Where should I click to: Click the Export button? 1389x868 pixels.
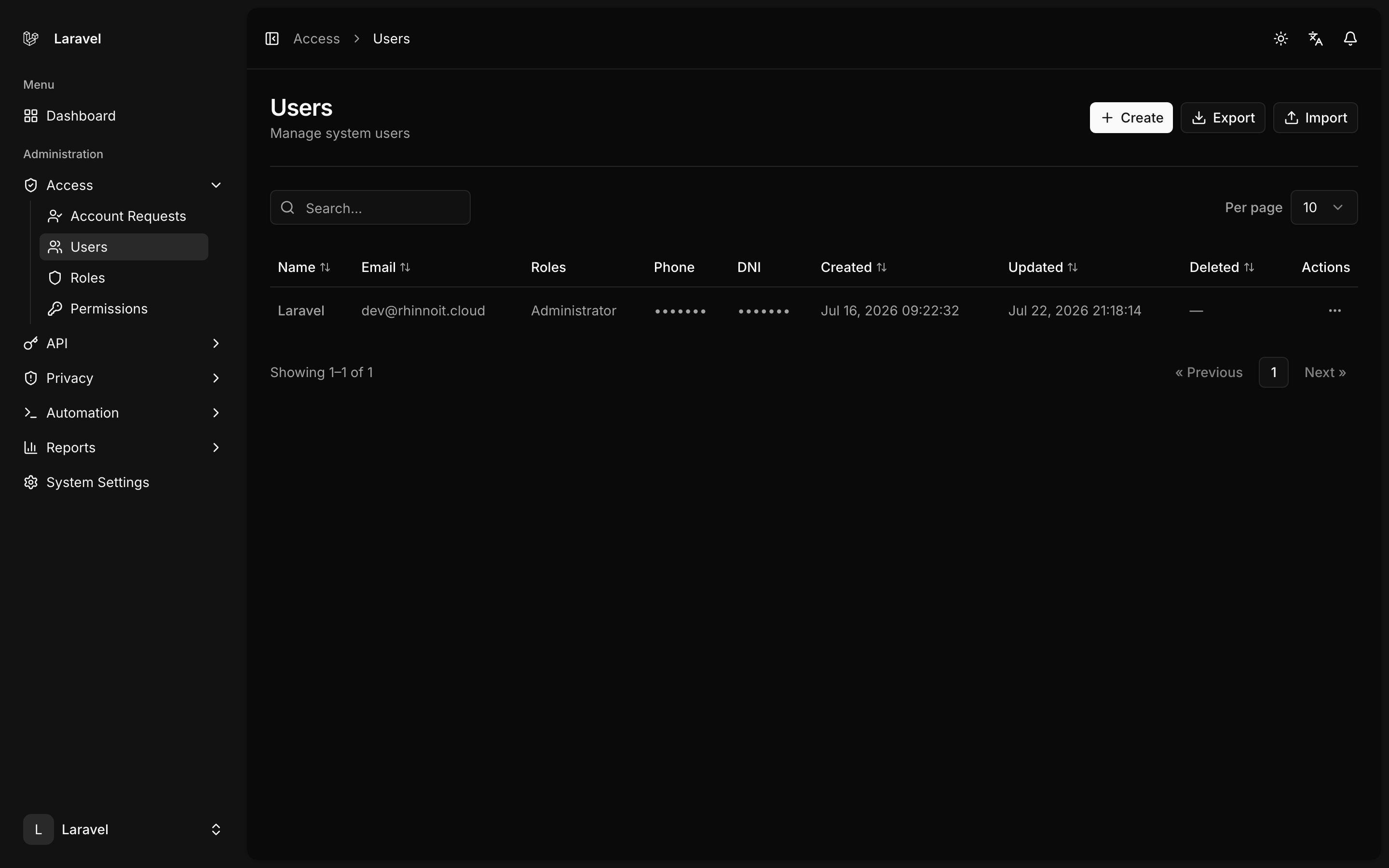click(x=1223, y=118)
